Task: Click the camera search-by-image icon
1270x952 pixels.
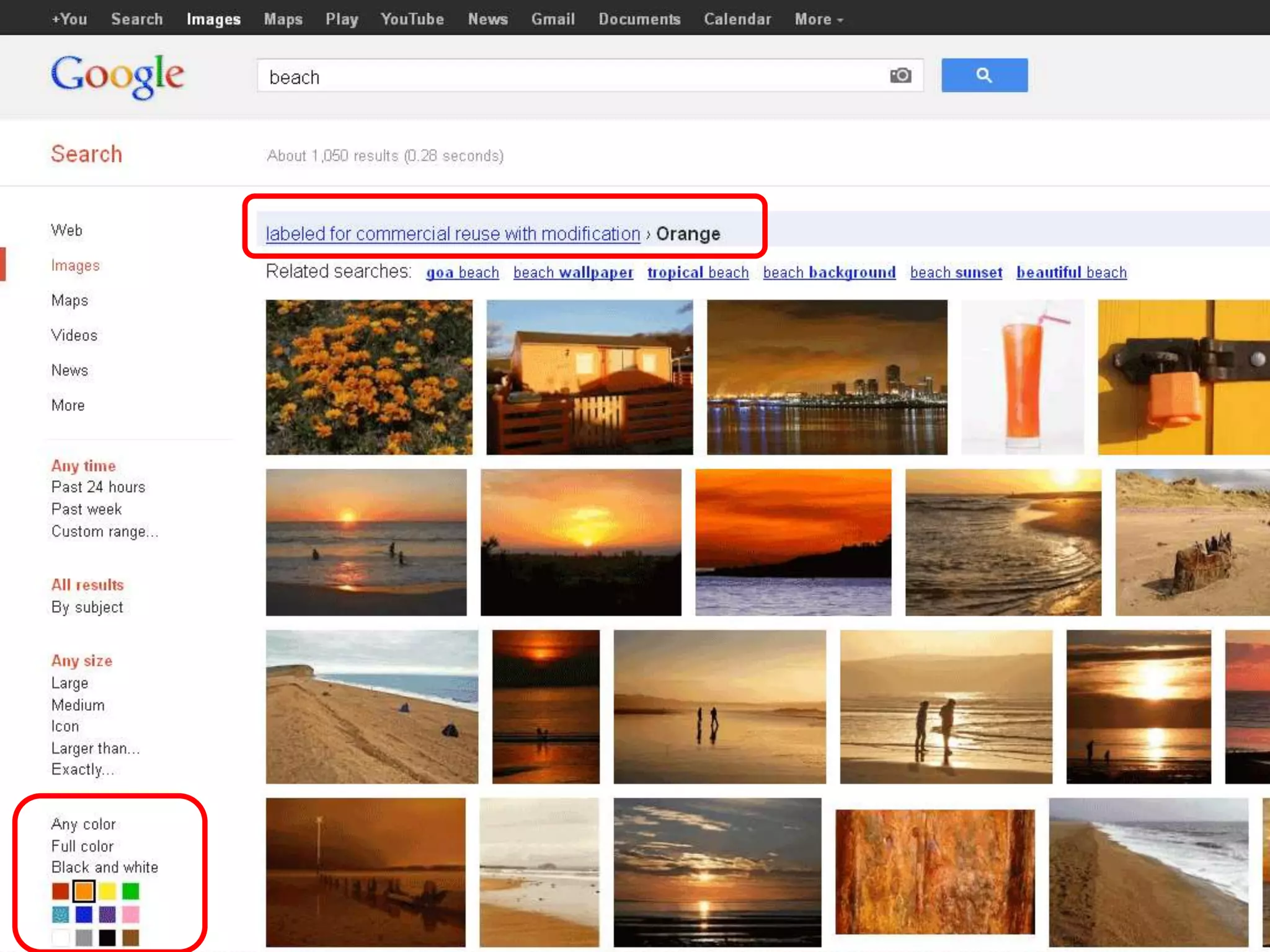Action: coord(900,76)
